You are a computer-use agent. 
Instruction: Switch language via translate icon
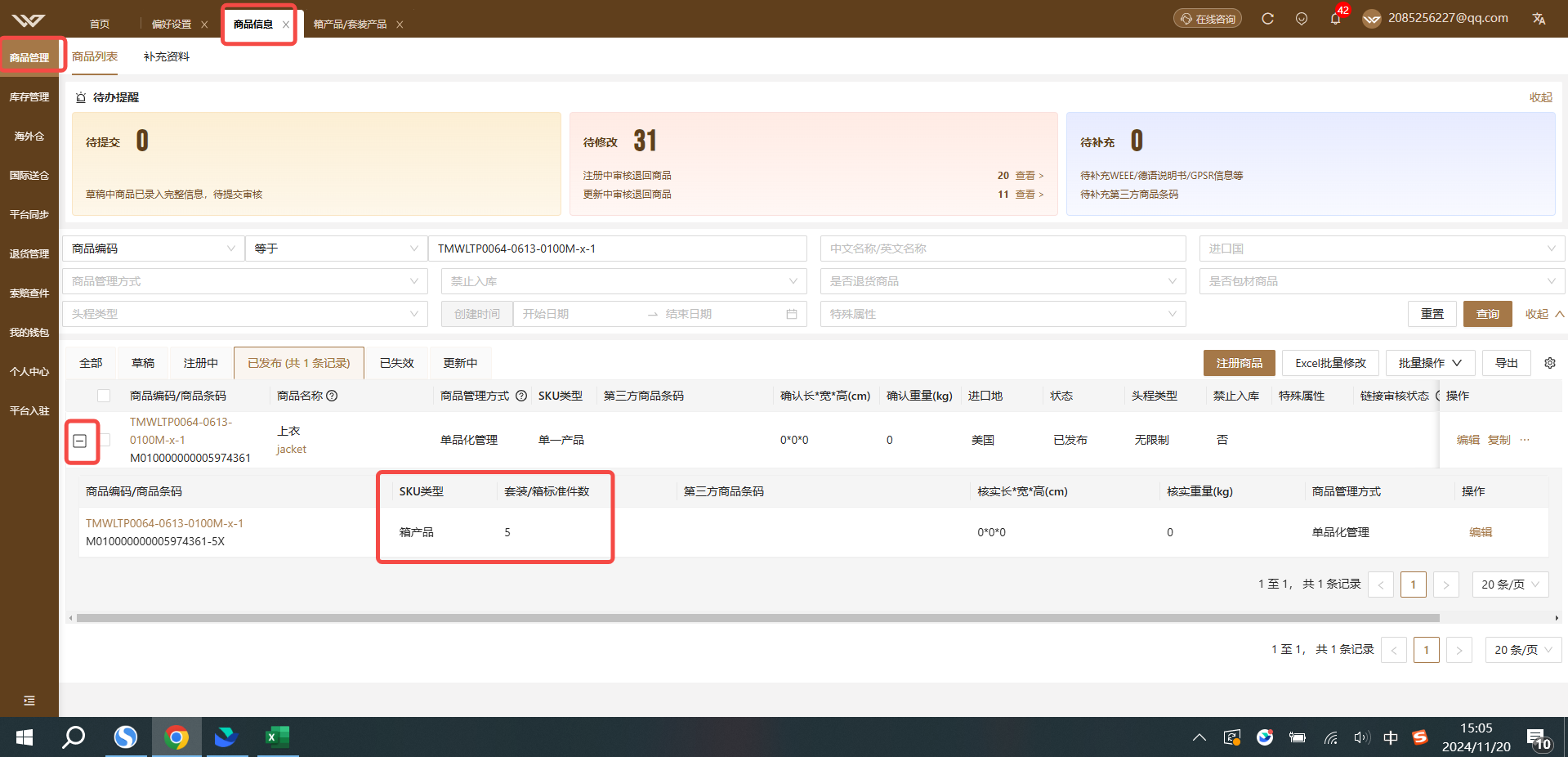[x=1539, y=18]
